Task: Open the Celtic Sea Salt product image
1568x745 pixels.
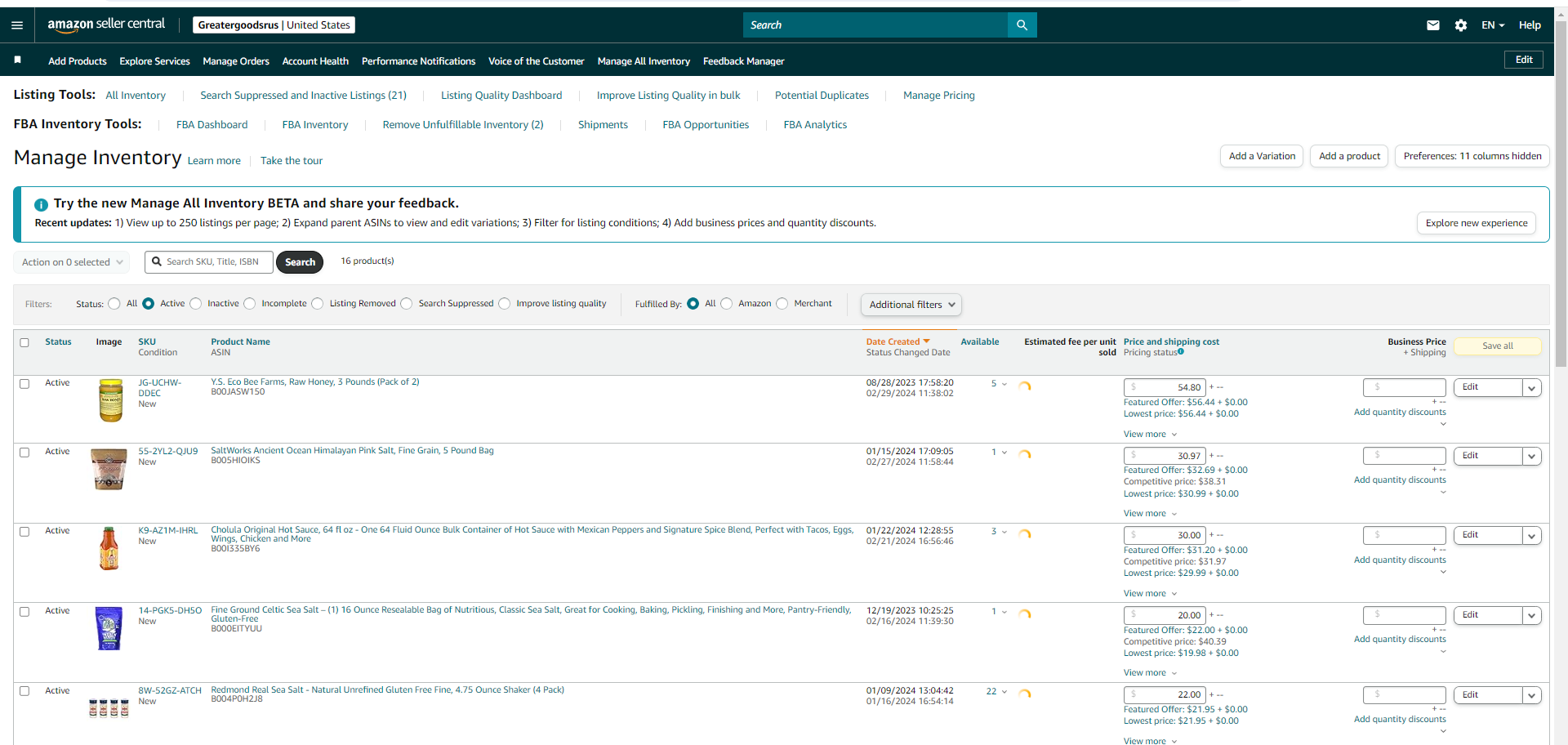Action: [109, 628]
